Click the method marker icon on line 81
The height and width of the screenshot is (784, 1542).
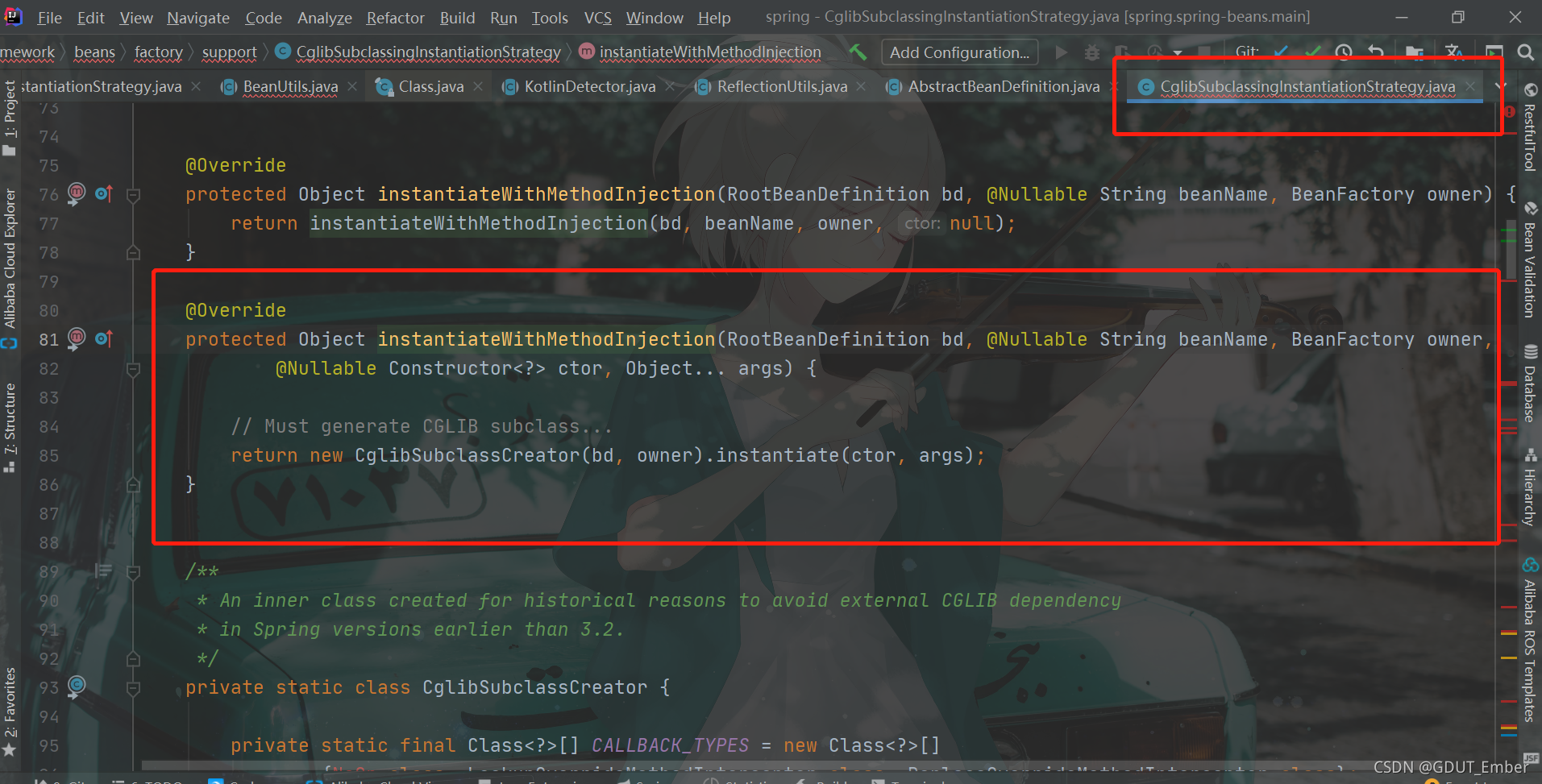click(x=77, y=338)
